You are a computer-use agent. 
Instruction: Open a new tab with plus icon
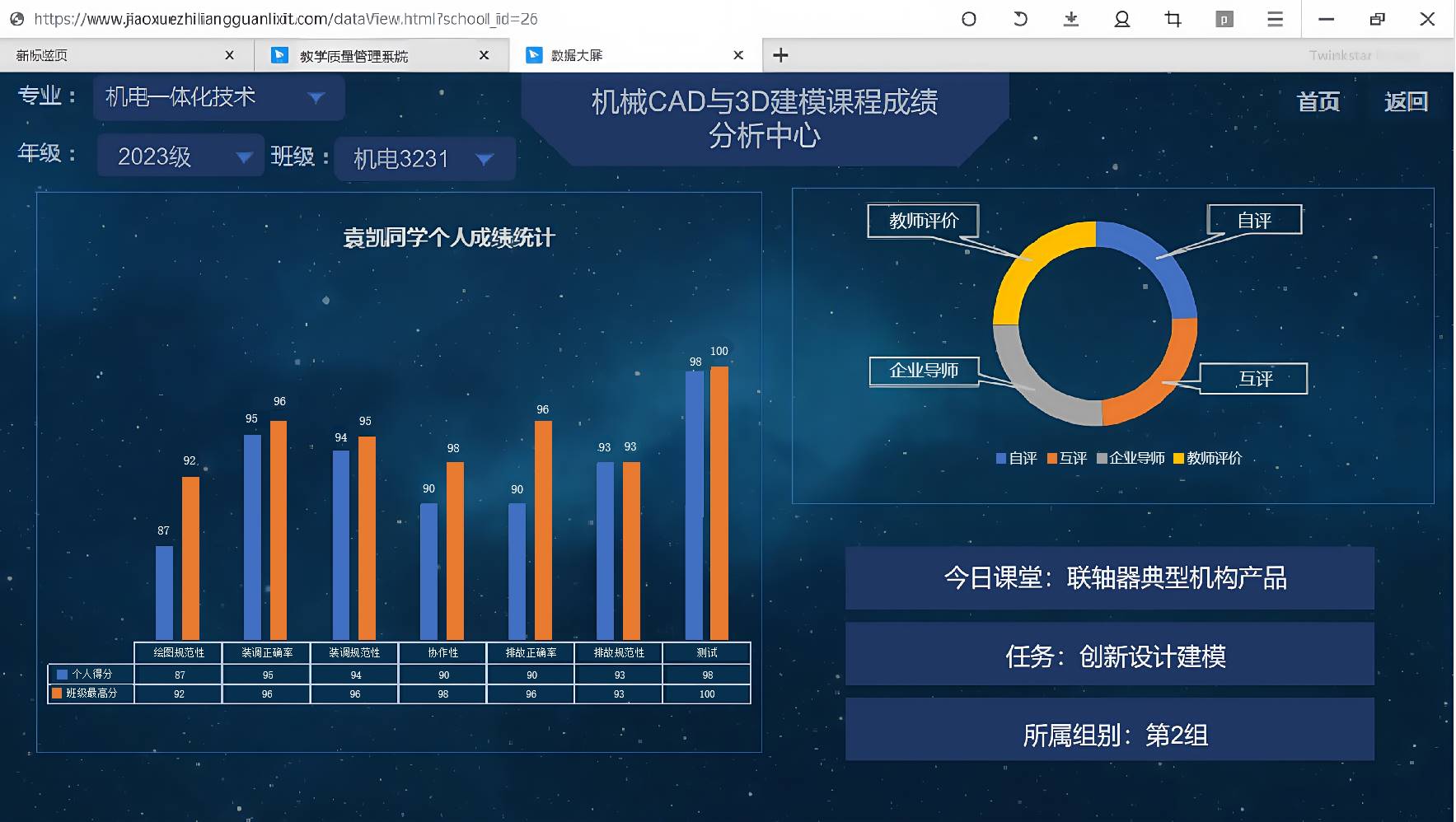[780, 55]
